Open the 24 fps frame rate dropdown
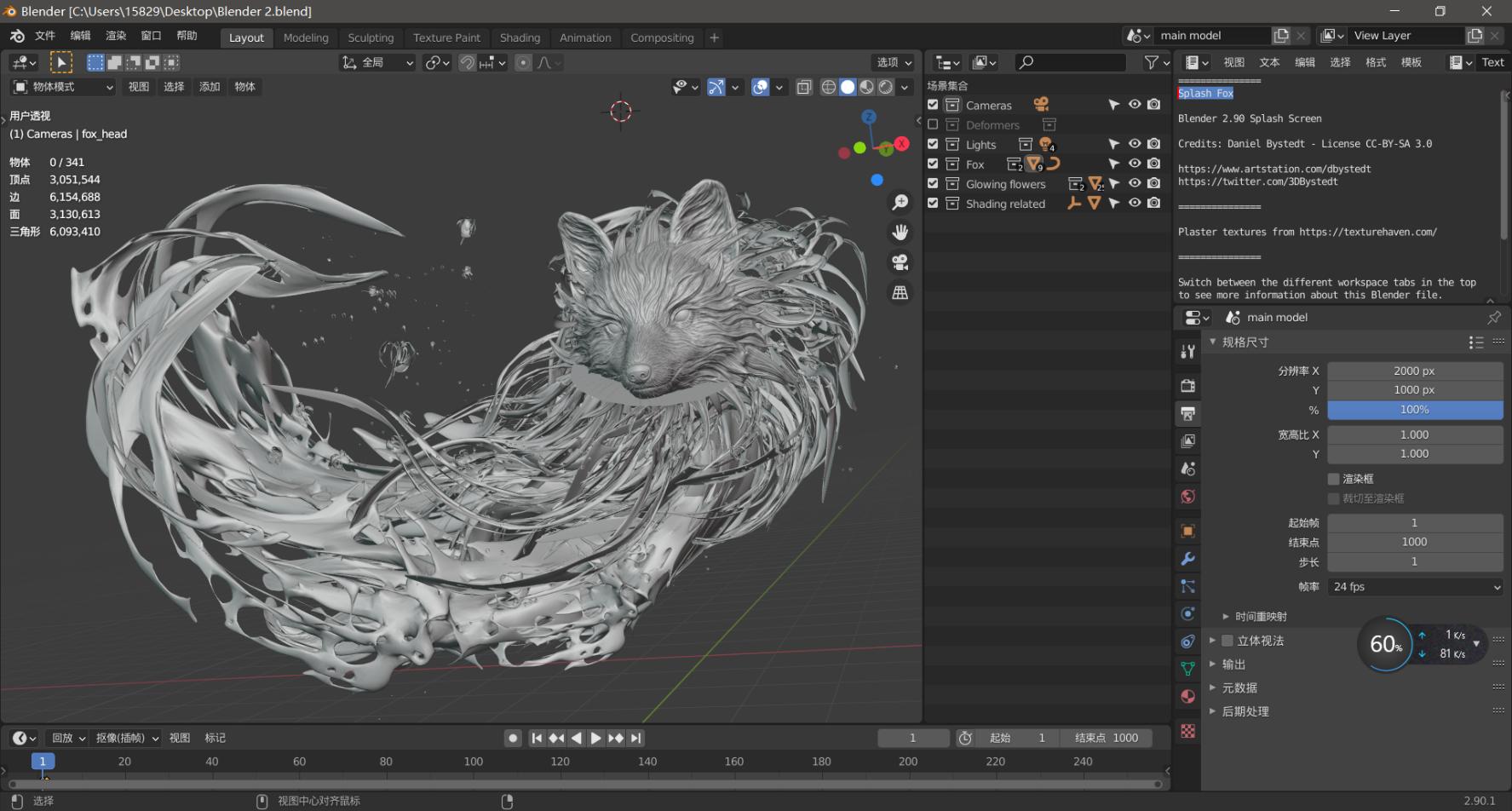The height and width of the screenshot is (811, 1512). tap(1414, 587)
